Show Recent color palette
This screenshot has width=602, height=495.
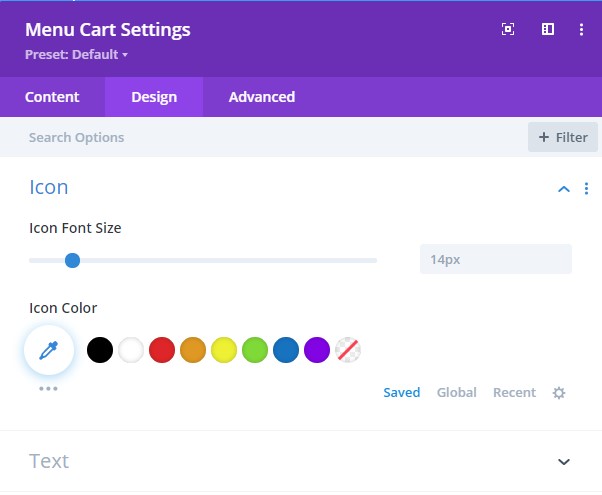[514, 392]
